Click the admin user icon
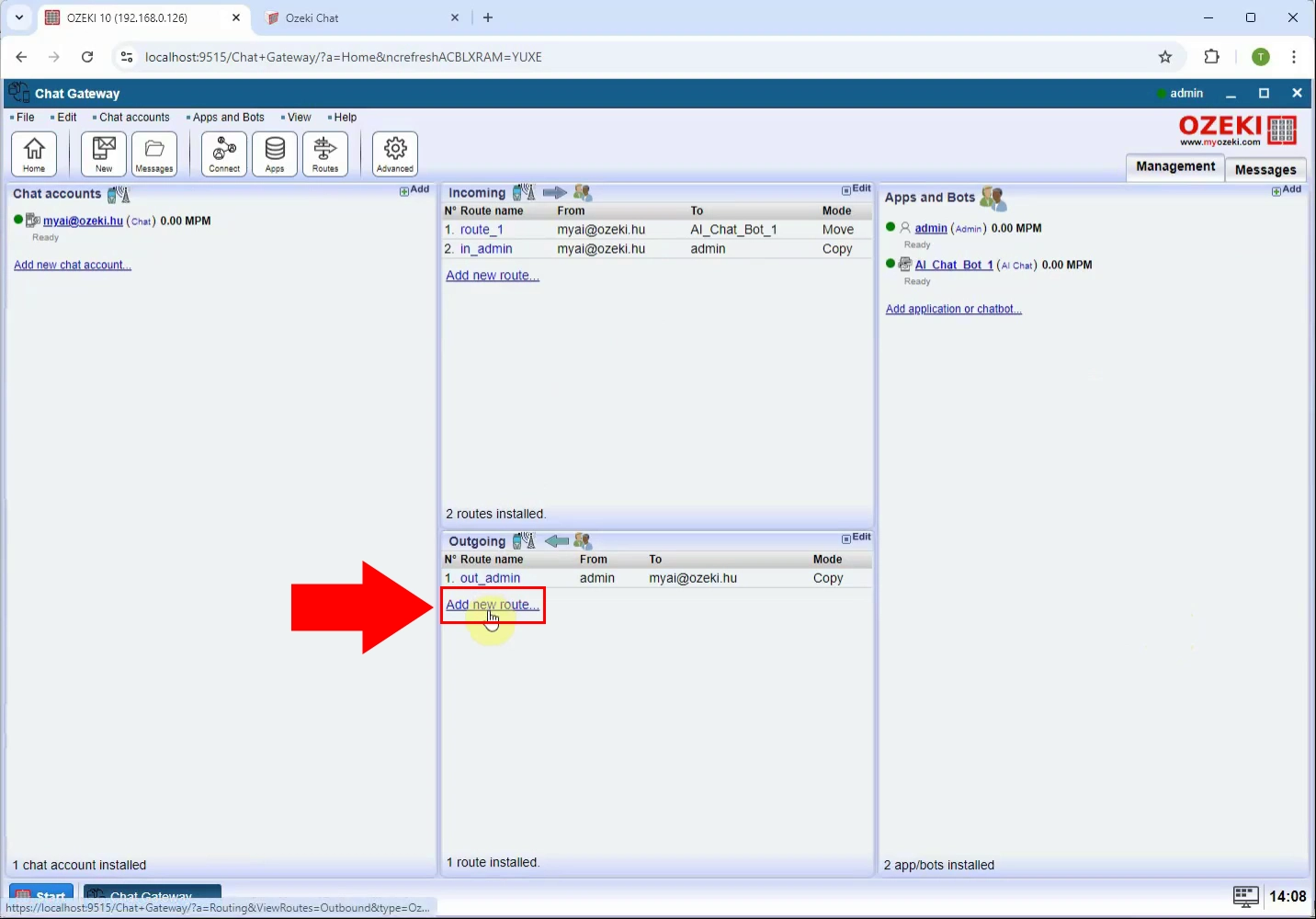Image resolution: width=1316 pixels, height=919 pixels. [x=905, y=228]
